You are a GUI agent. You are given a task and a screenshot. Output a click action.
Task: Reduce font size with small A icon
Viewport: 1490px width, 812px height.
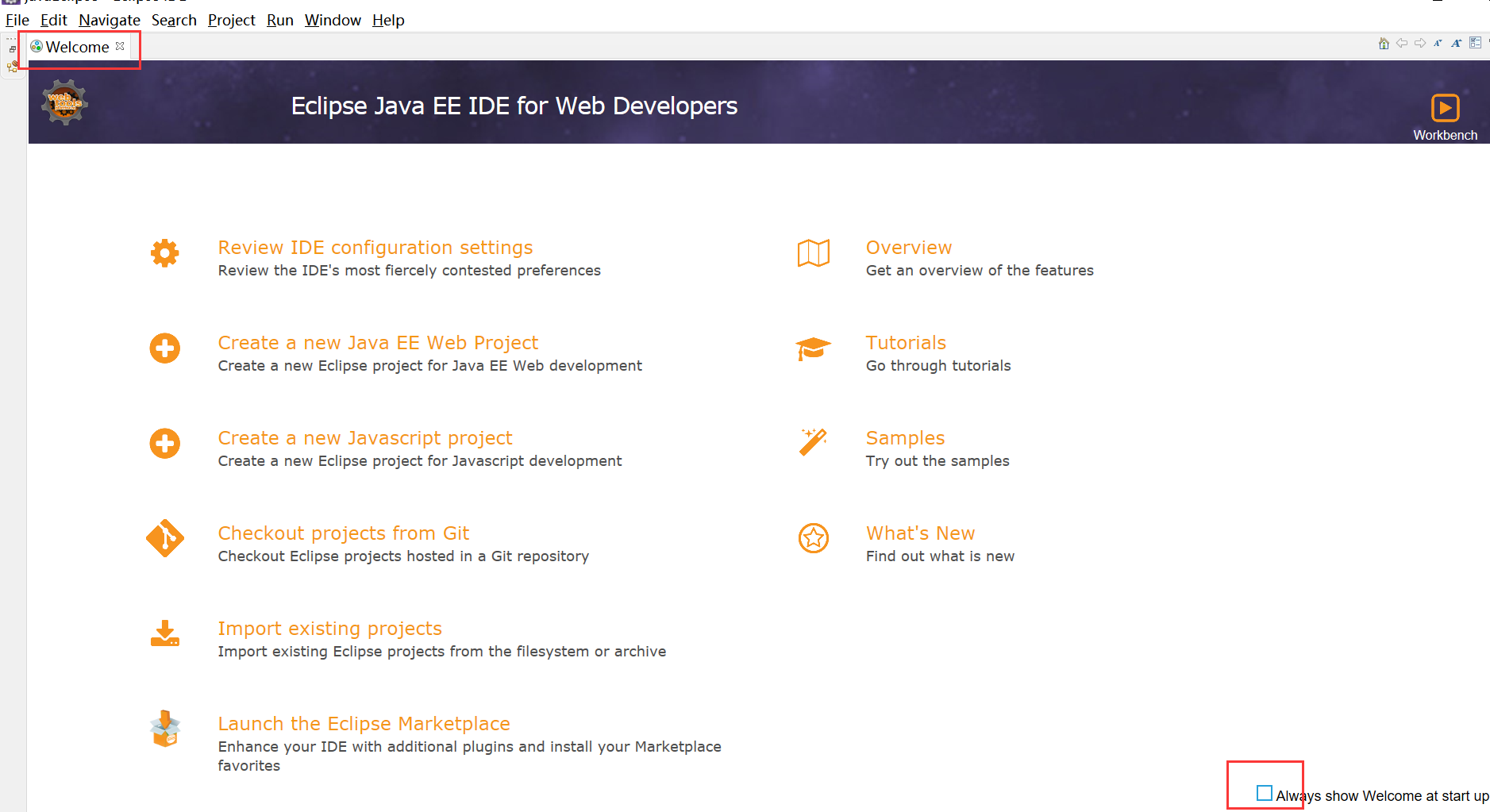click(1438, 43)
